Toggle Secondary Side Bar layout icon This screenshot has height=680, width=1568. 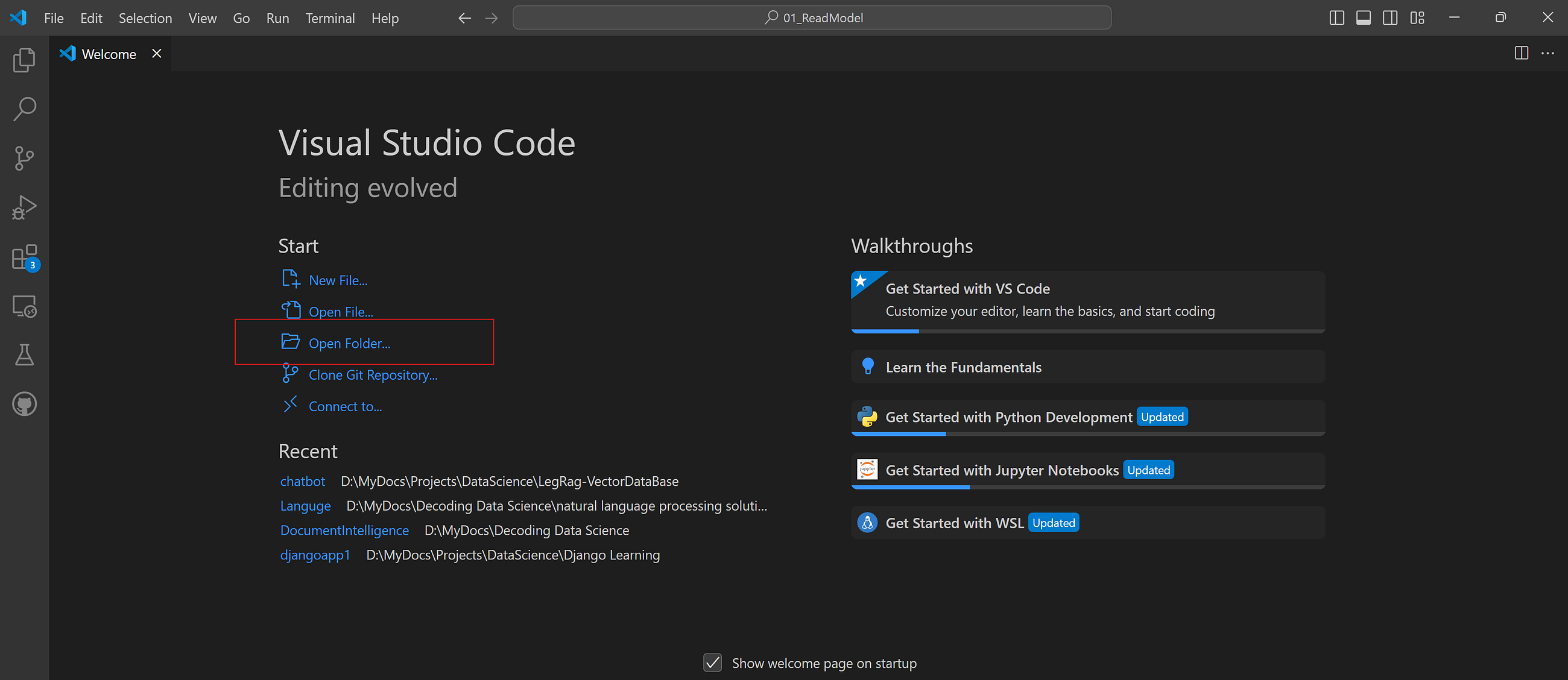point(1390,17)
